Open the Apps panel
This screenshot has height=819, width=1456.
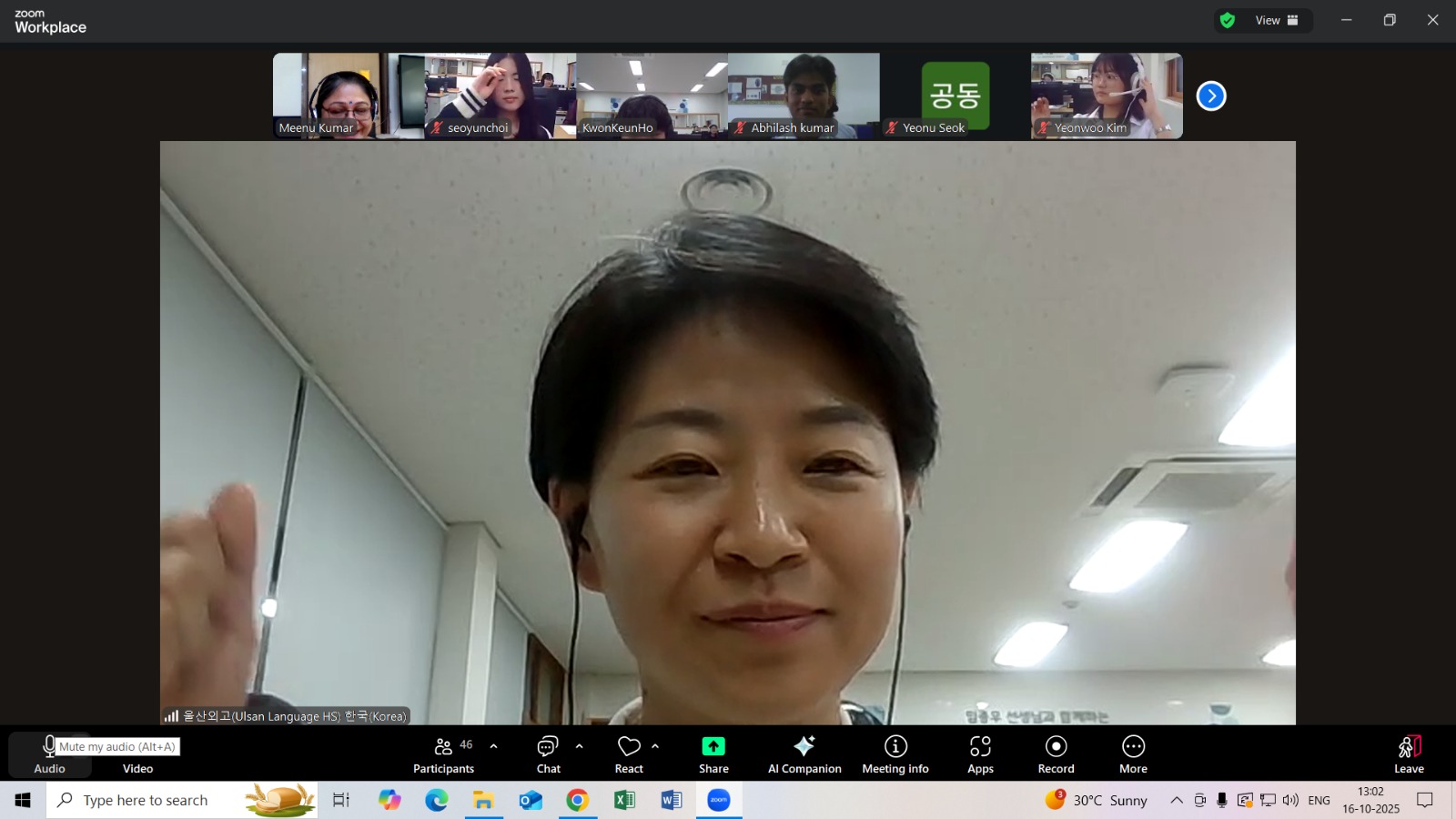click(980, 754)
